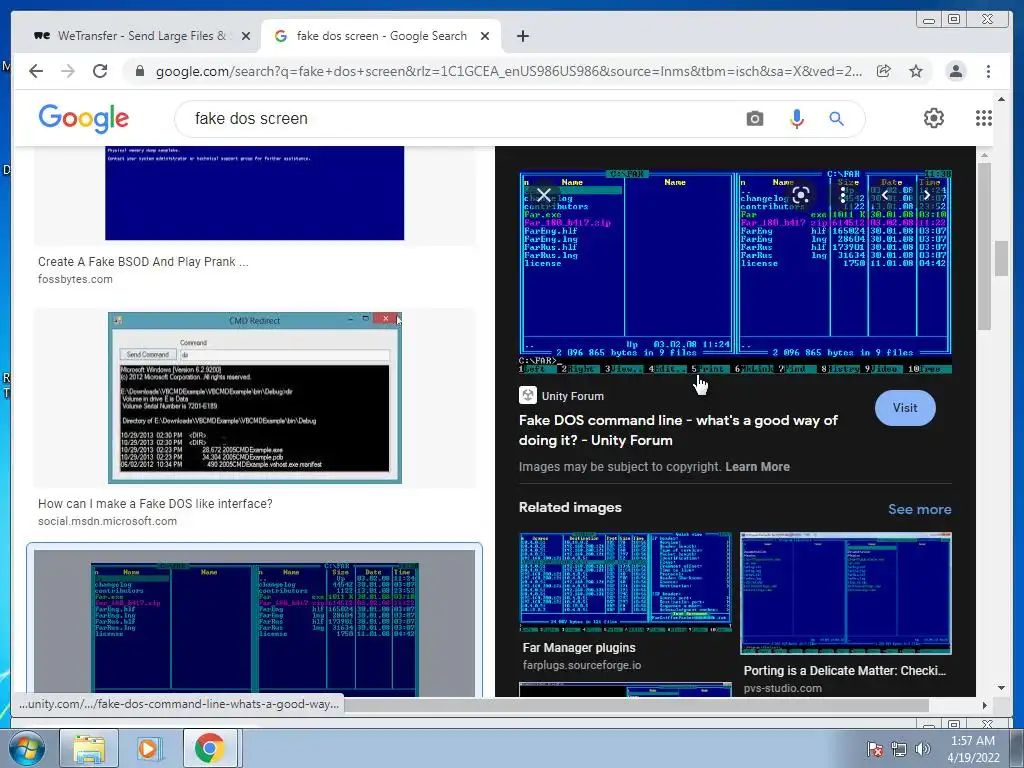Click the page scroll up arrow
This screenshot has height=768, width=1024.
pos(1001,99)
